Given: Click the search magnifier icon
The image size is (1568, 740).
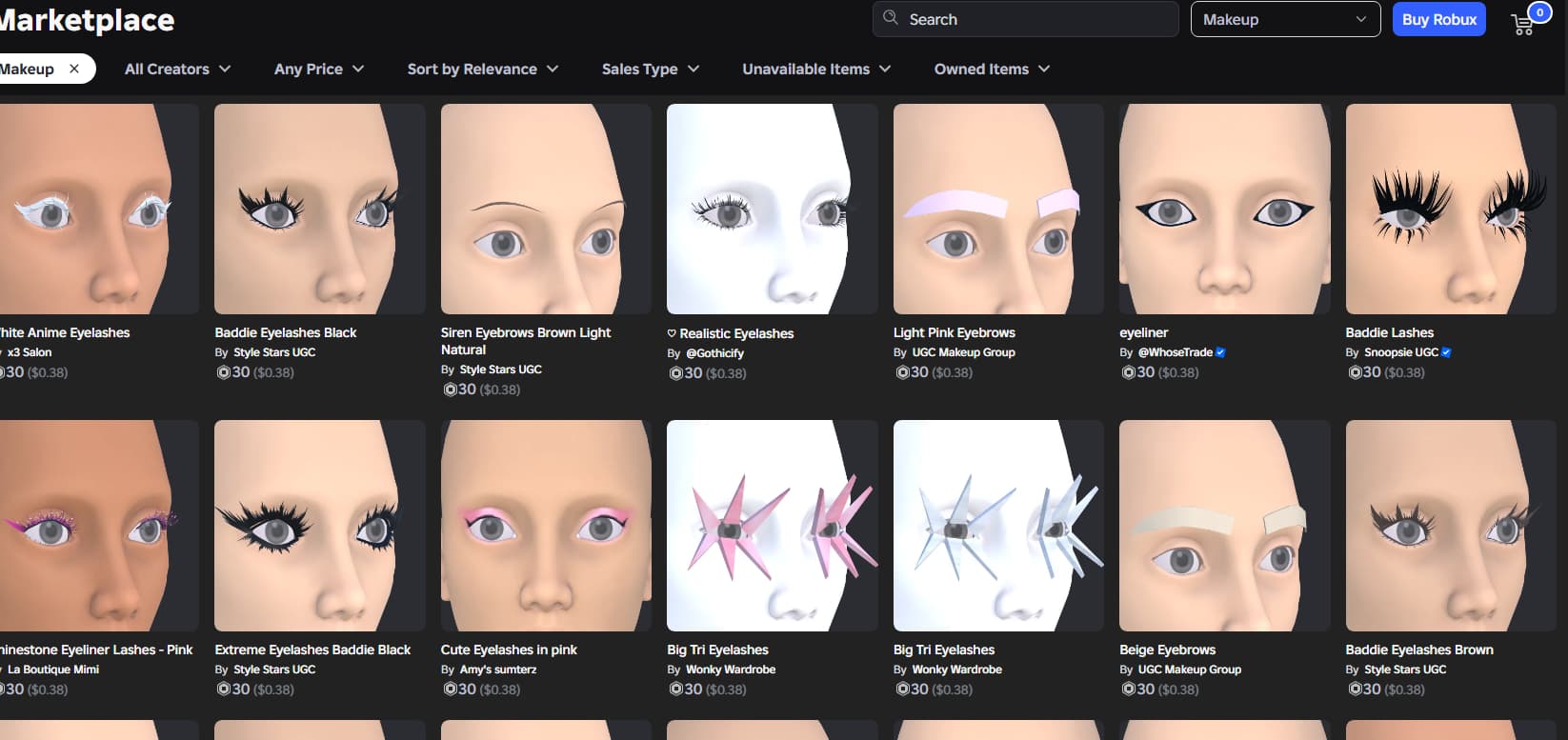Looking at the screenshot, I should [891, 18].
